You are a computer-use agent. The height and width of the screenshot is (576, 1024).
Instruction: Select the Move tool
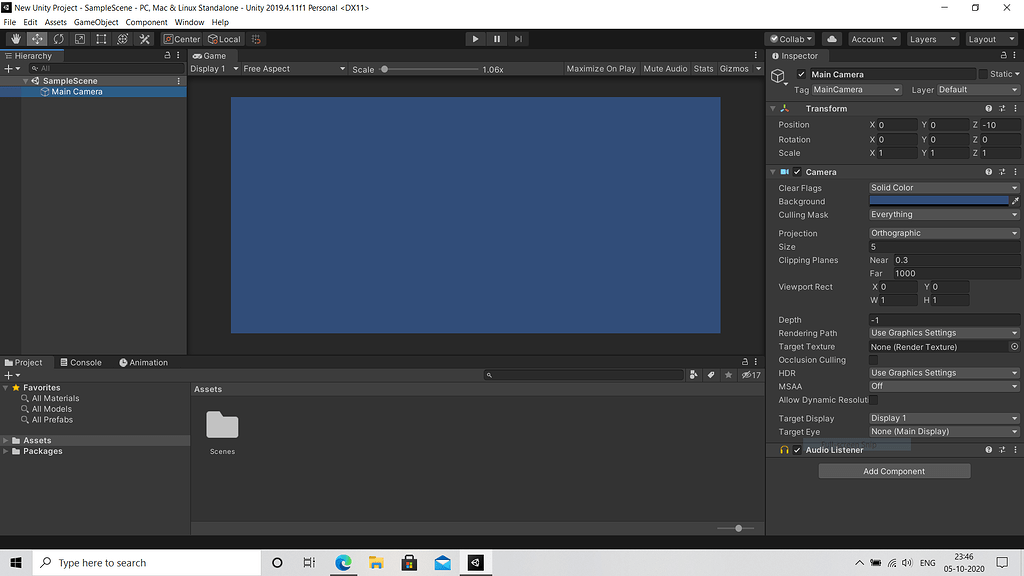tap(36, 38)
